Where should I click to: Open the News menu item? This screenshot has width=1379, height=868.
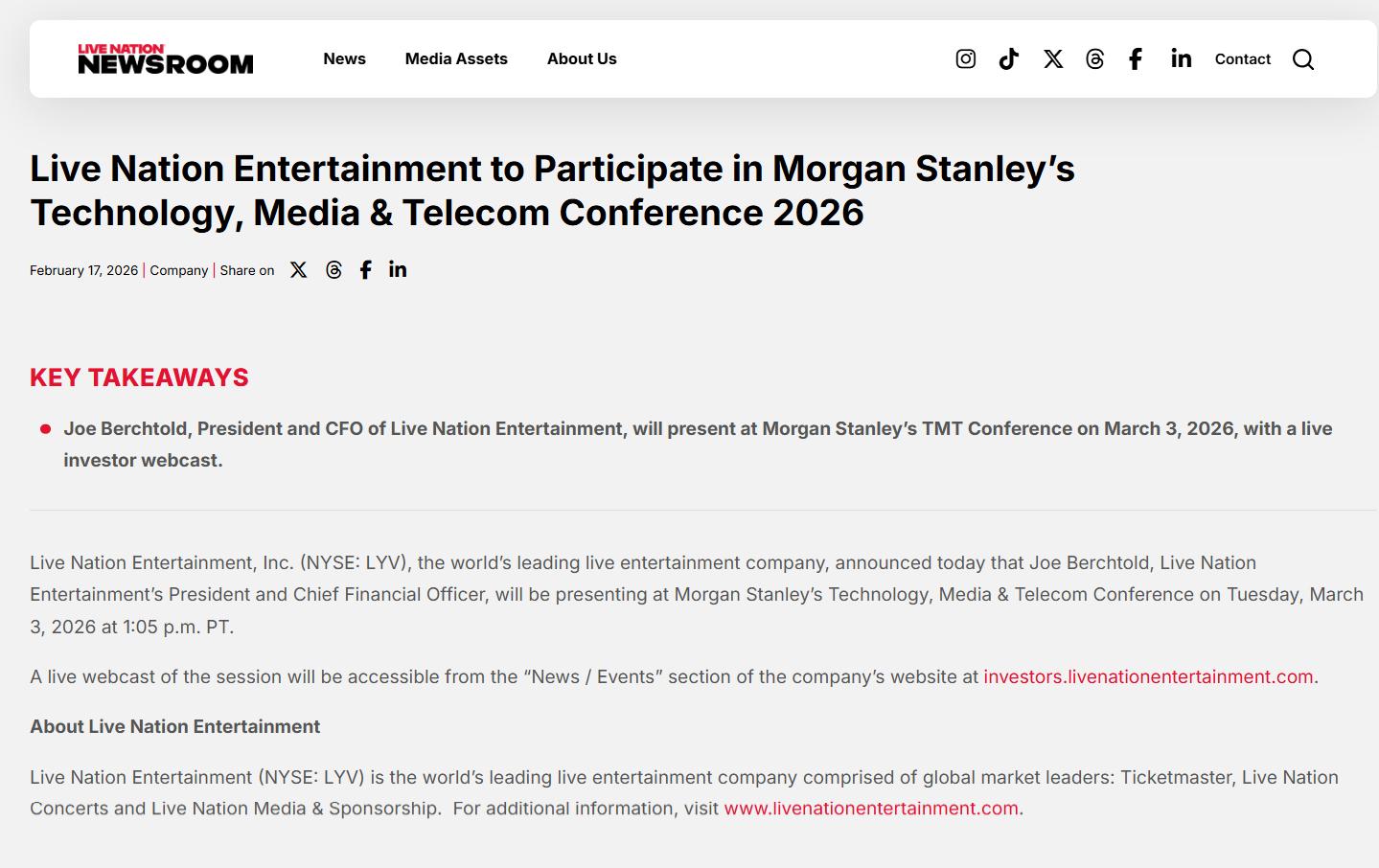point(345,58)
